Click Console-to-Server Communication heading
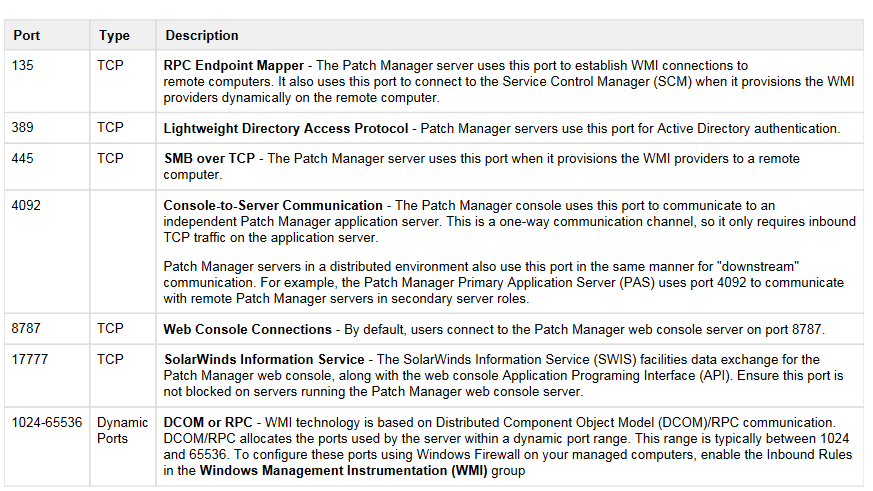The image size is (873, 491). pyautogui.click(x=273, y=205)
